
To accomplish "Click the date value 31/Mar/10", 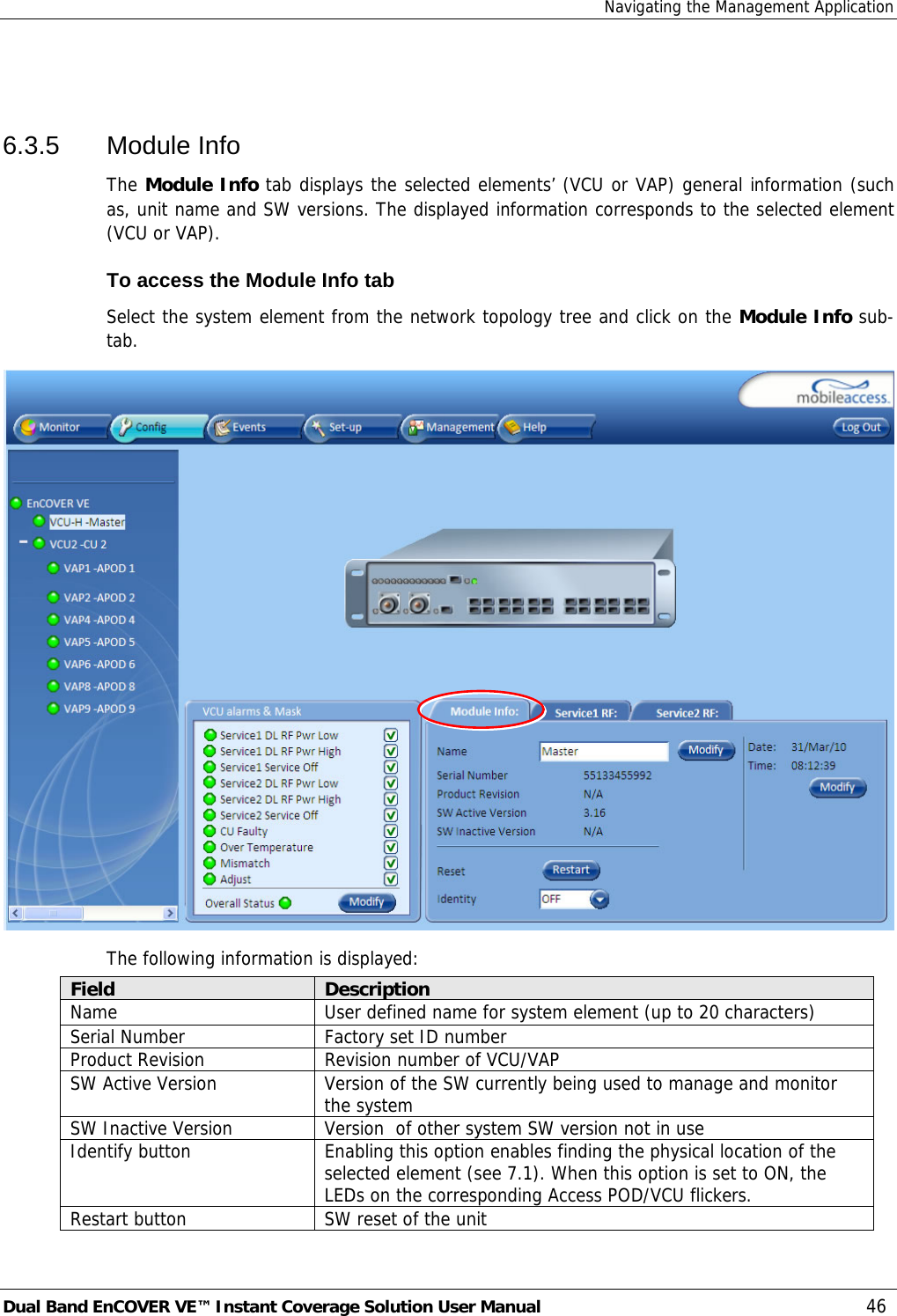I will pos(819,747).
